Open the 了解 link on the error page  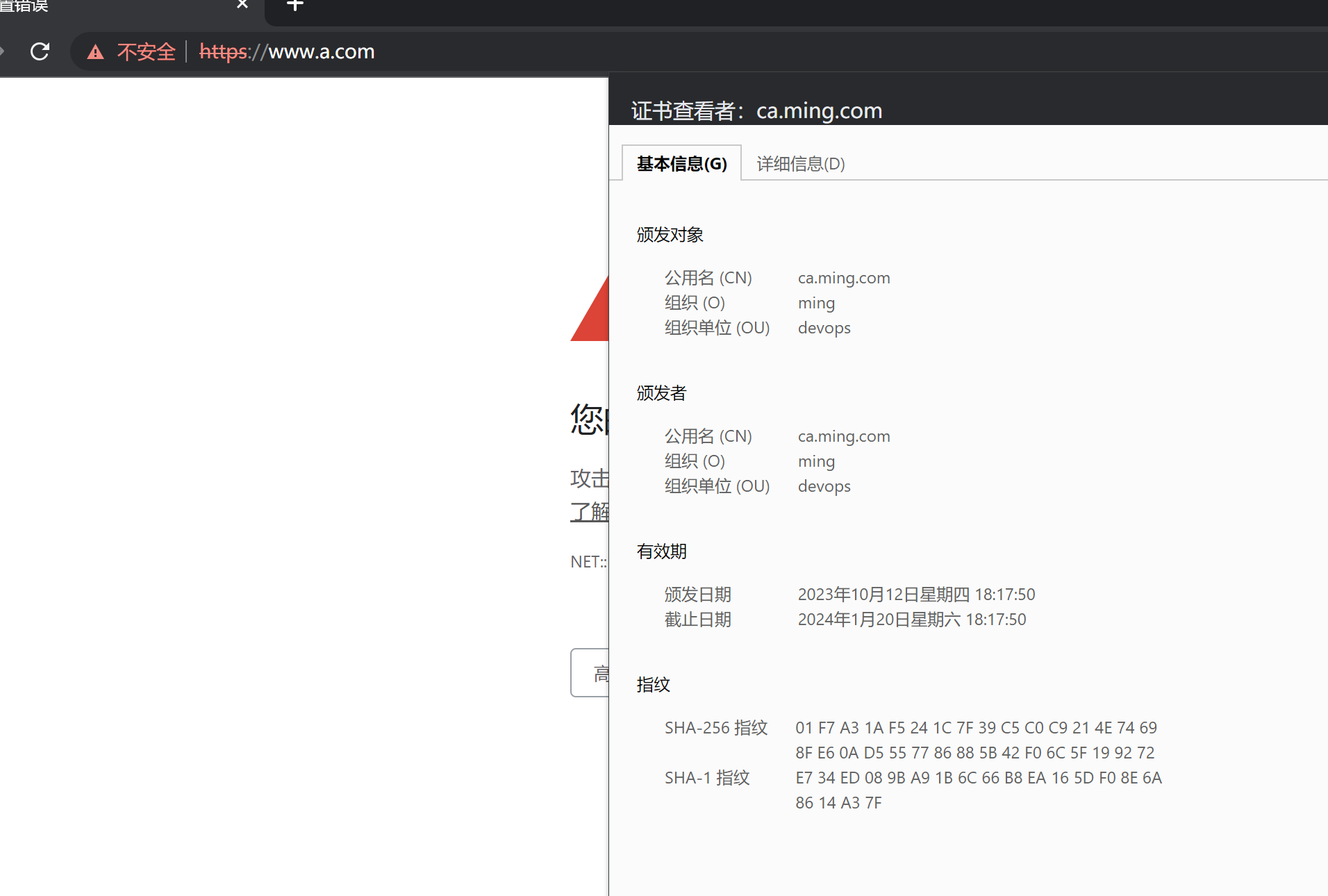590,511
